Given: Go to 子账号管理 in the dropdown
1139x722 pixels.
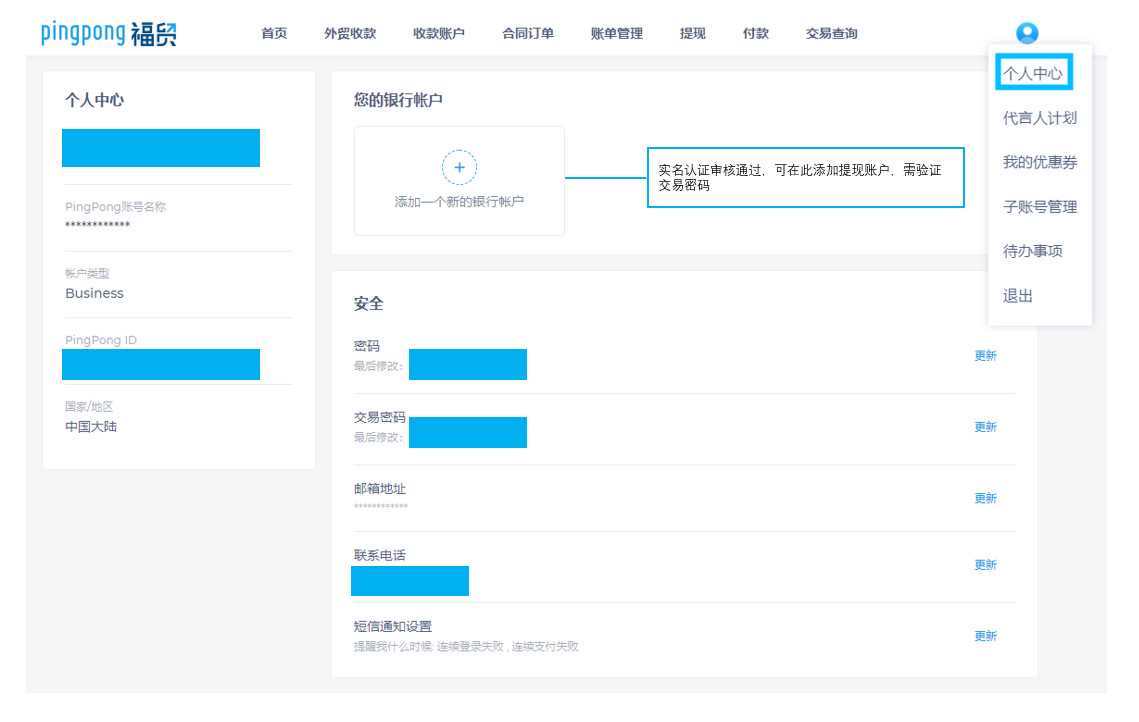Looking at the screenshot, I should (1040, 206).
